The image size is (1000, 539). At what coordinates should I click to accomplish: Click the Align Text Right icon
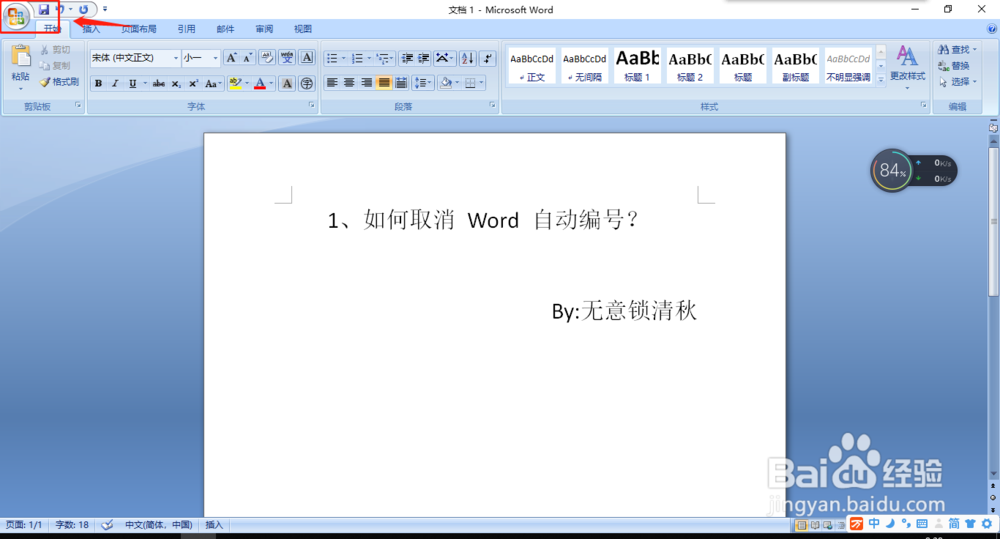(x=367, y=83)
